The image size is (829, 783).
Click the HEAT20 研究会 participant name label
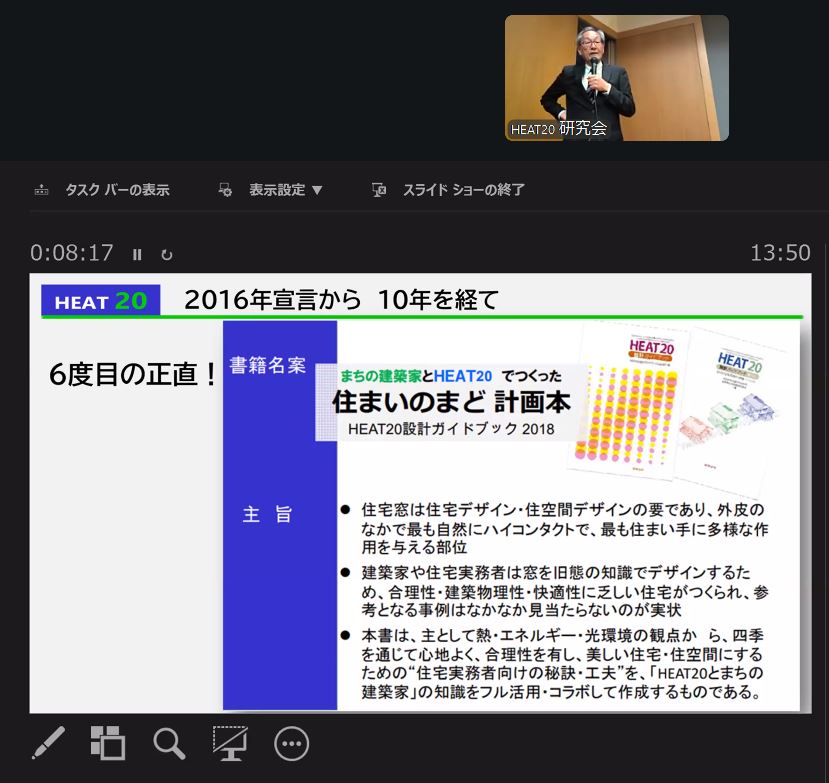click(x=559, y=128)
